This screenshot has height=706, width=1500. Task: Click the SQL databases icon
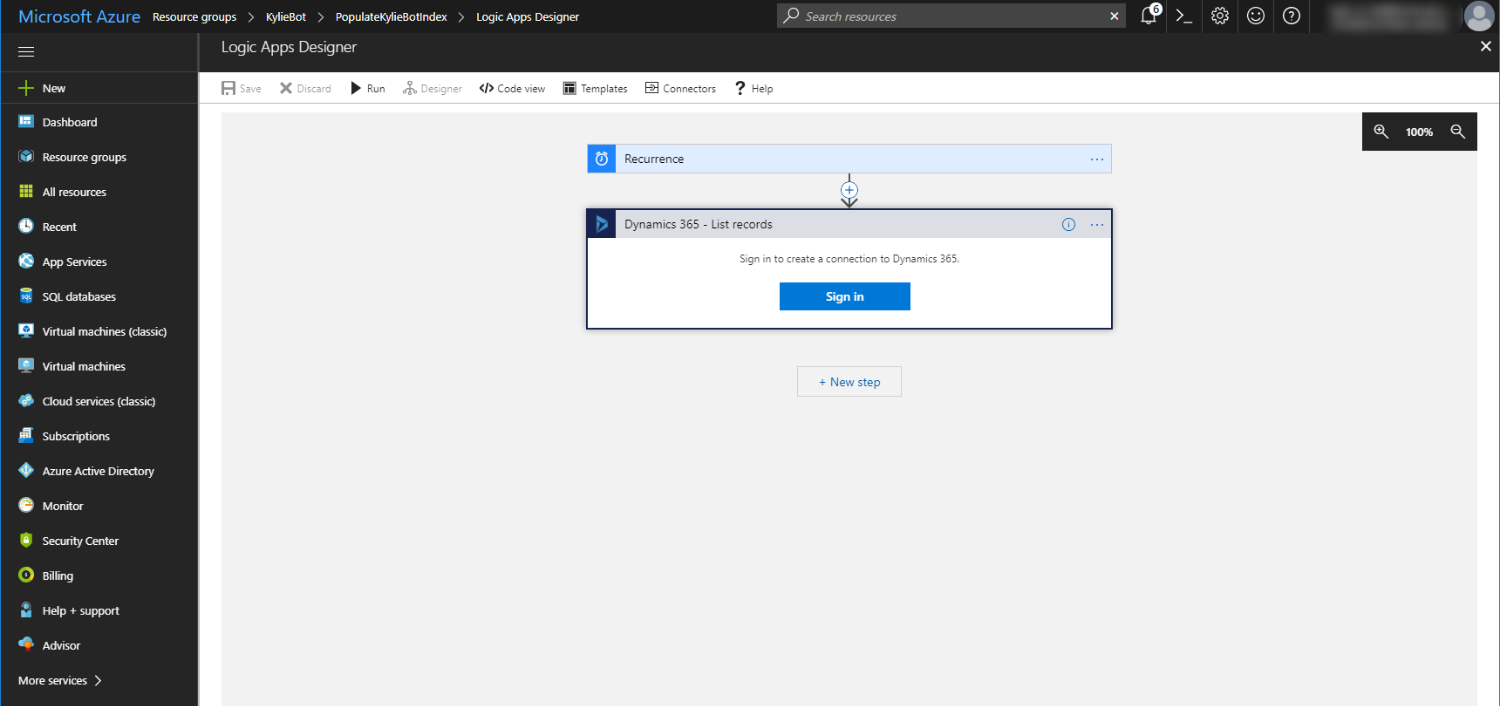point(26,297)
